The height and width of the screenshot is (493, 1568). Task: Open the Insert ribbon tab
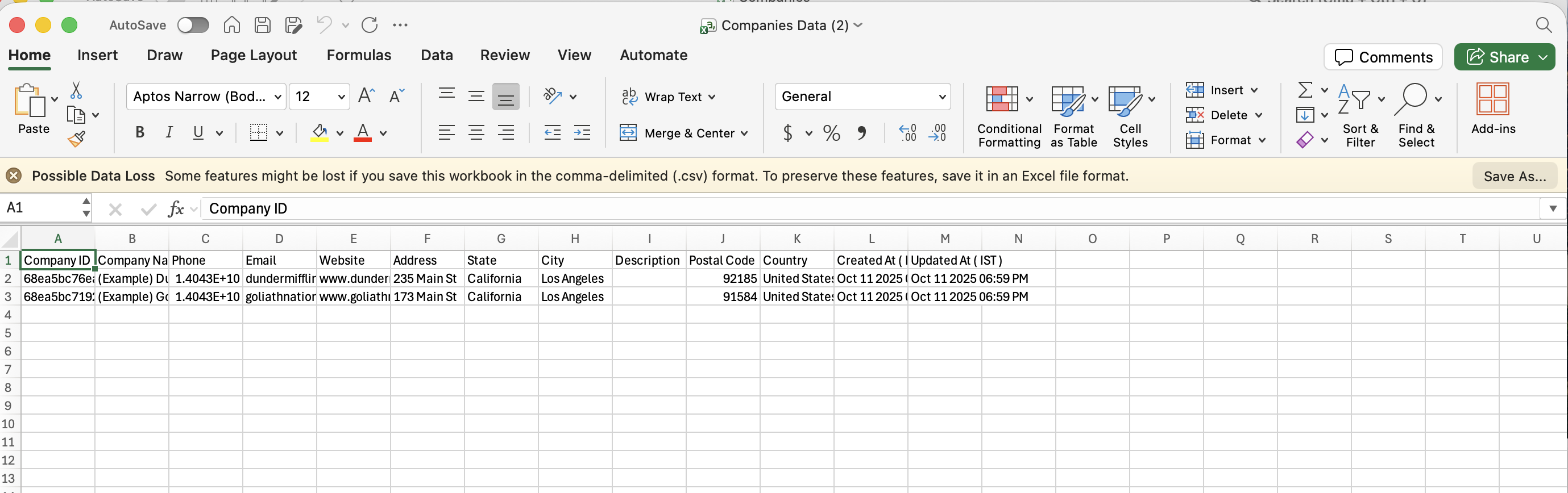click(x=97, y=55)
